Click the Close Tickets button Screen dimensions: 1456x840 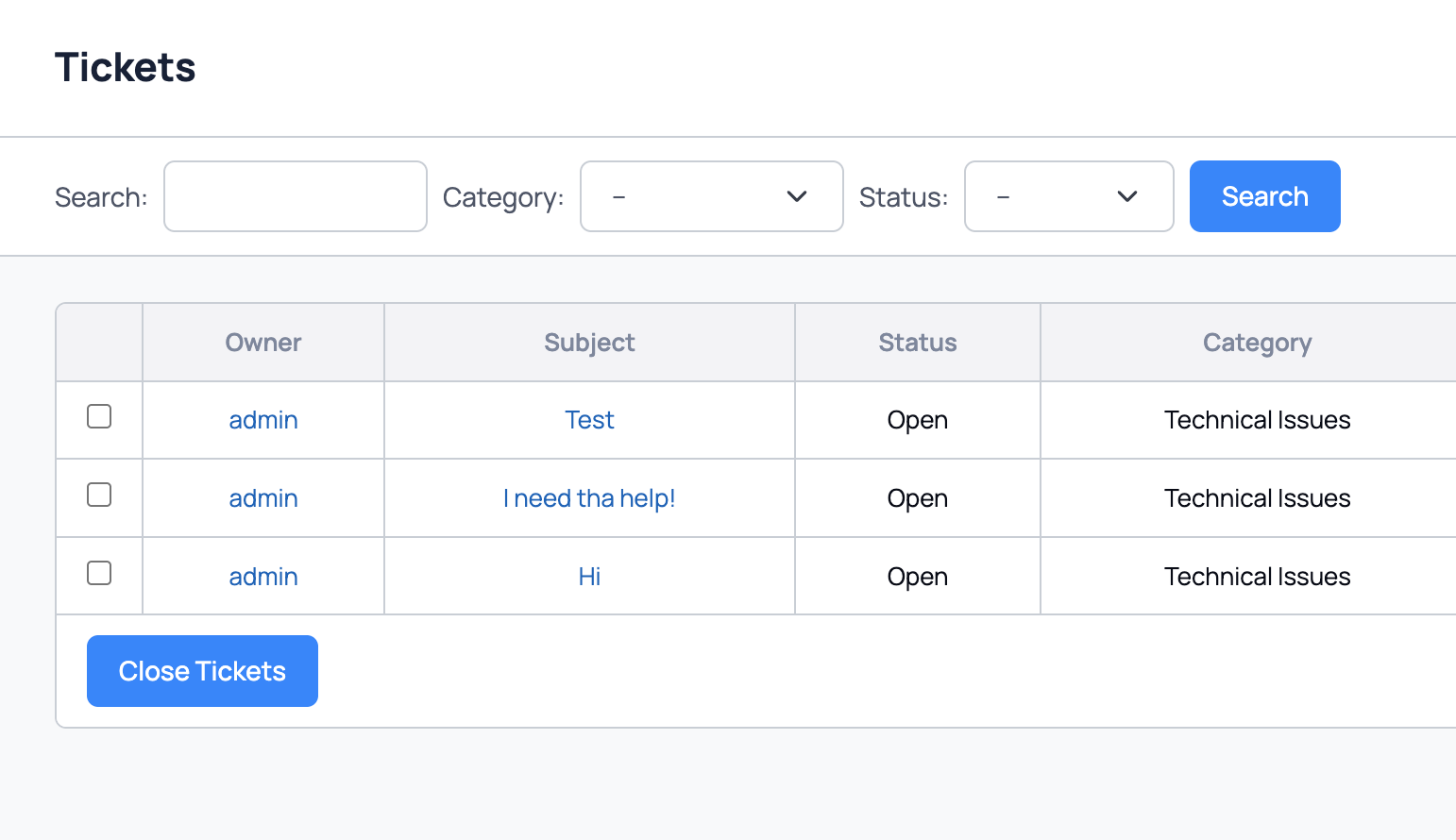[202, 671]
